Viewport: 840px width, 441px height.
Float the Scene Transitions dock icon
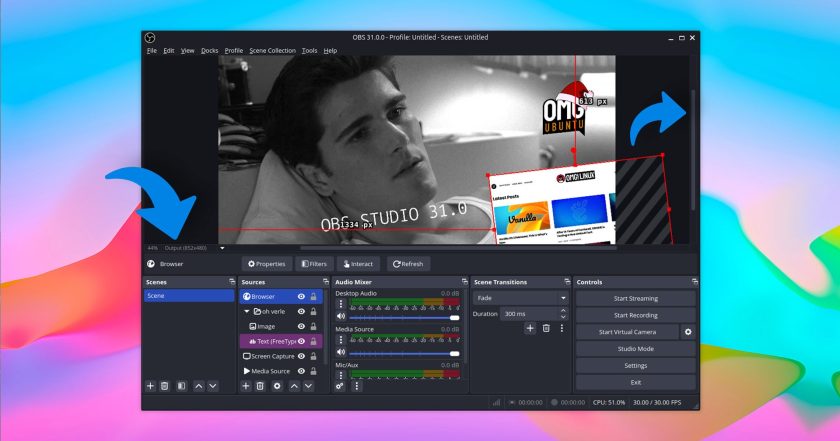(x=567, y=282)
